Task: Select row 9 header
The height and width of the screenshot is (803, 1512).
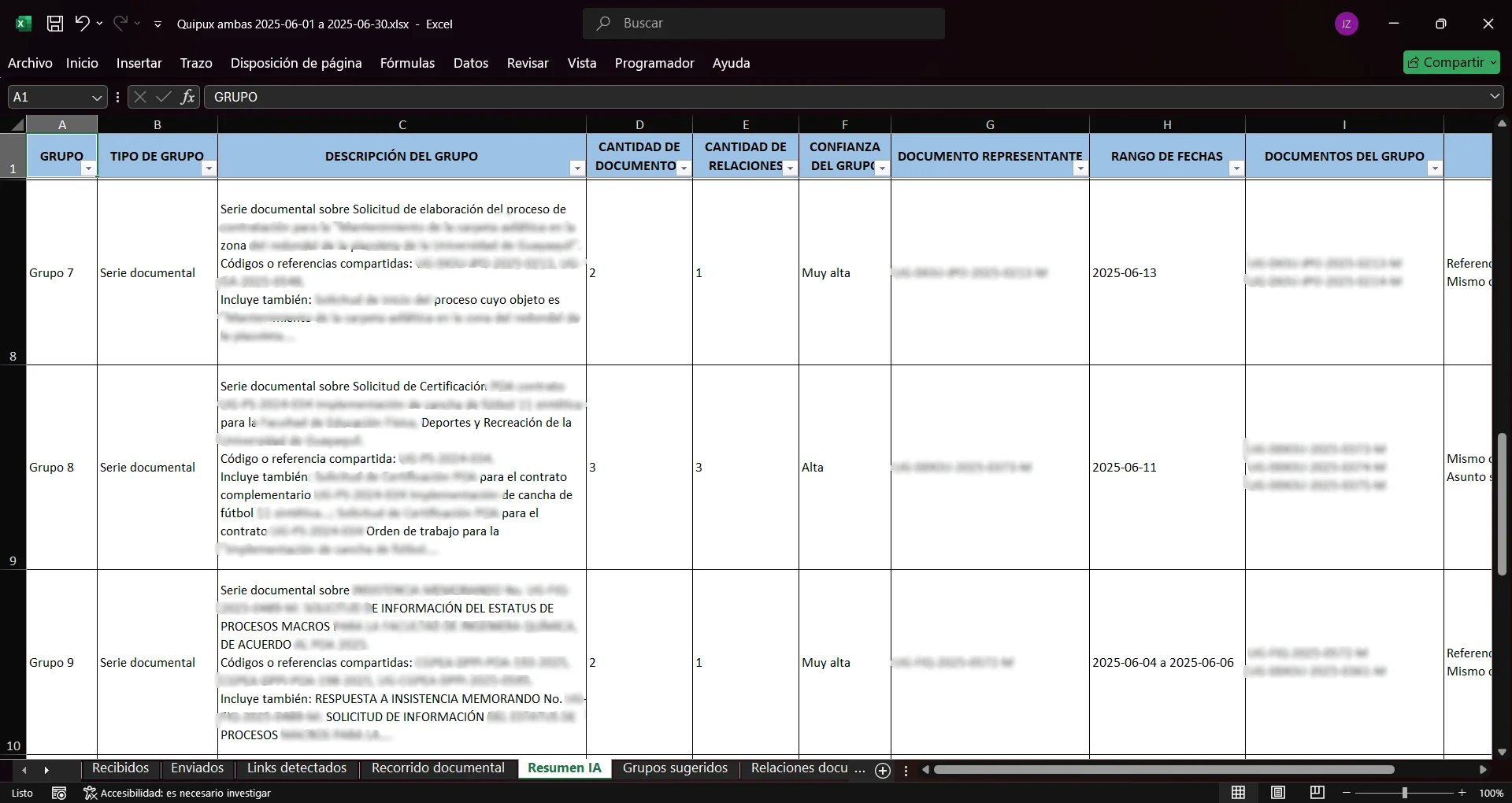Action: coord(13,467)
